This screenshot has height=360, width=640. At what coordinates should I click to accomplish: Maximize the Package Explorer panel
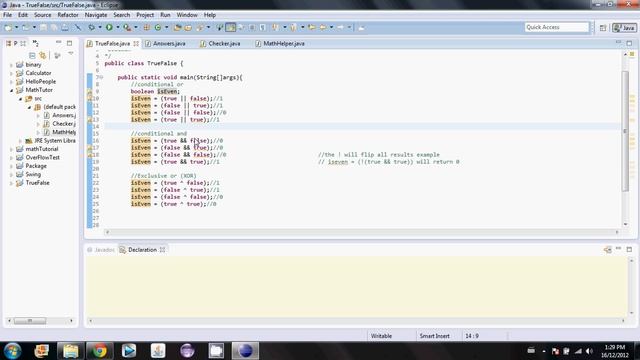pyautogui.click(x=69, y=43)
